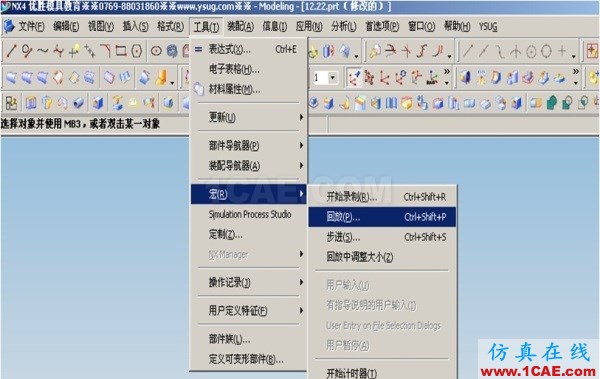Open the 首选项 menu
Image resolution: width=600 pixels, height=379 pixels.
(x=382, y=26)
